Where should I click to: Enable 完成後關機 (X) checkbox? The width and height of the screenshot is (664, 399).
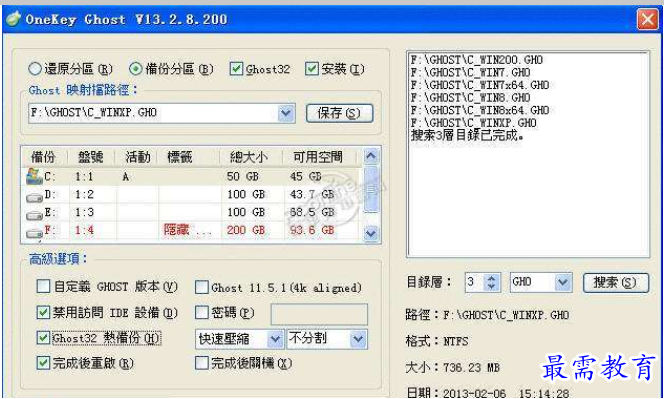(x=202, y=363)
